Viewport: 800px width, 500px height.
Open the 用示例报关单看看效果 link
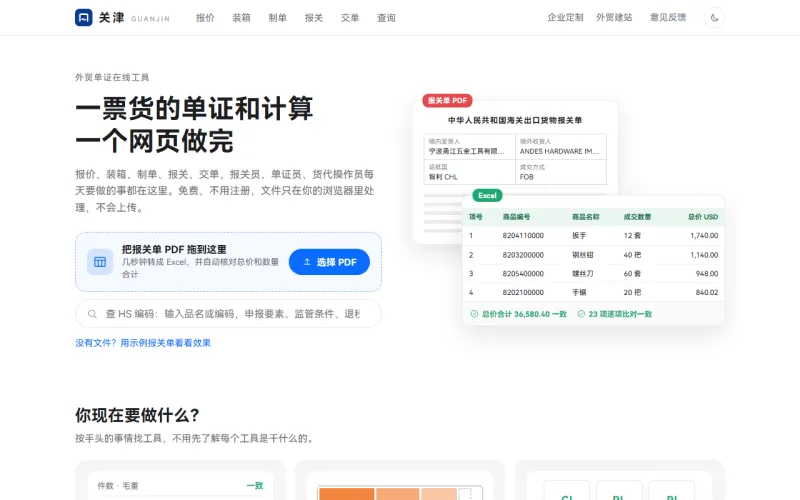click(x=165, y=343)
